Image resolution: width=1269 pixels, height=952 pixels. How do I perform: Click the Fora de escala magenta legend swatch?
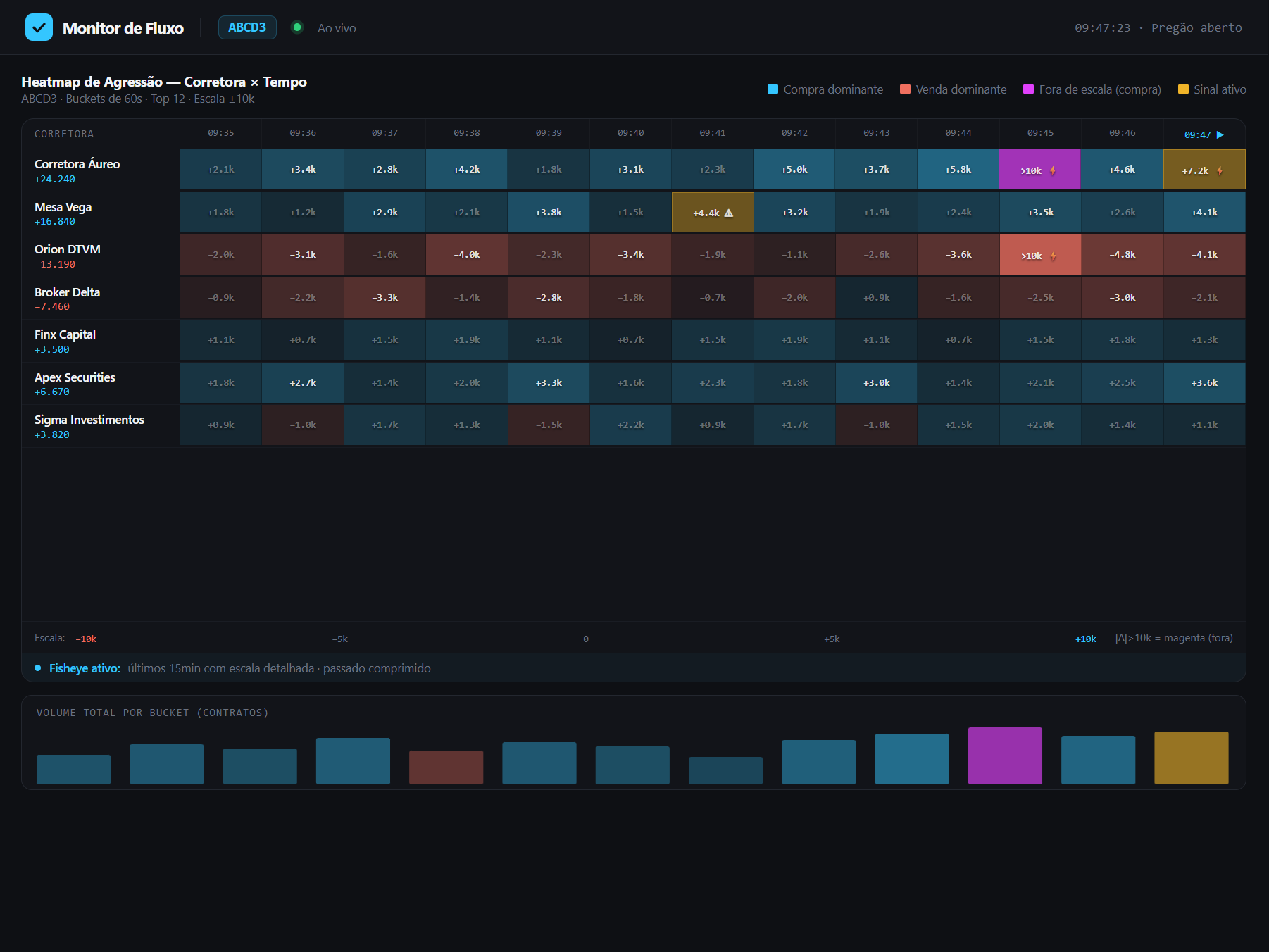(x=1028, y=89)
